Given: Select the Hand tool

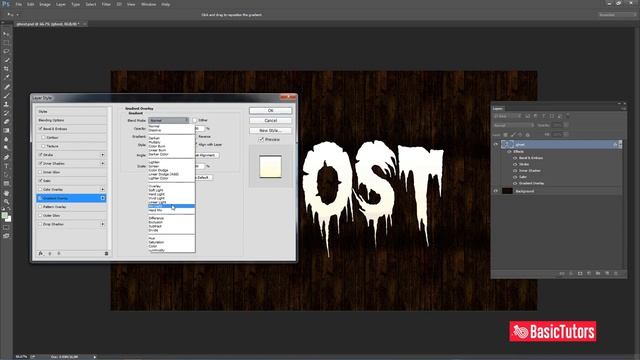Looking at the screenshot, I should (6, 193).
